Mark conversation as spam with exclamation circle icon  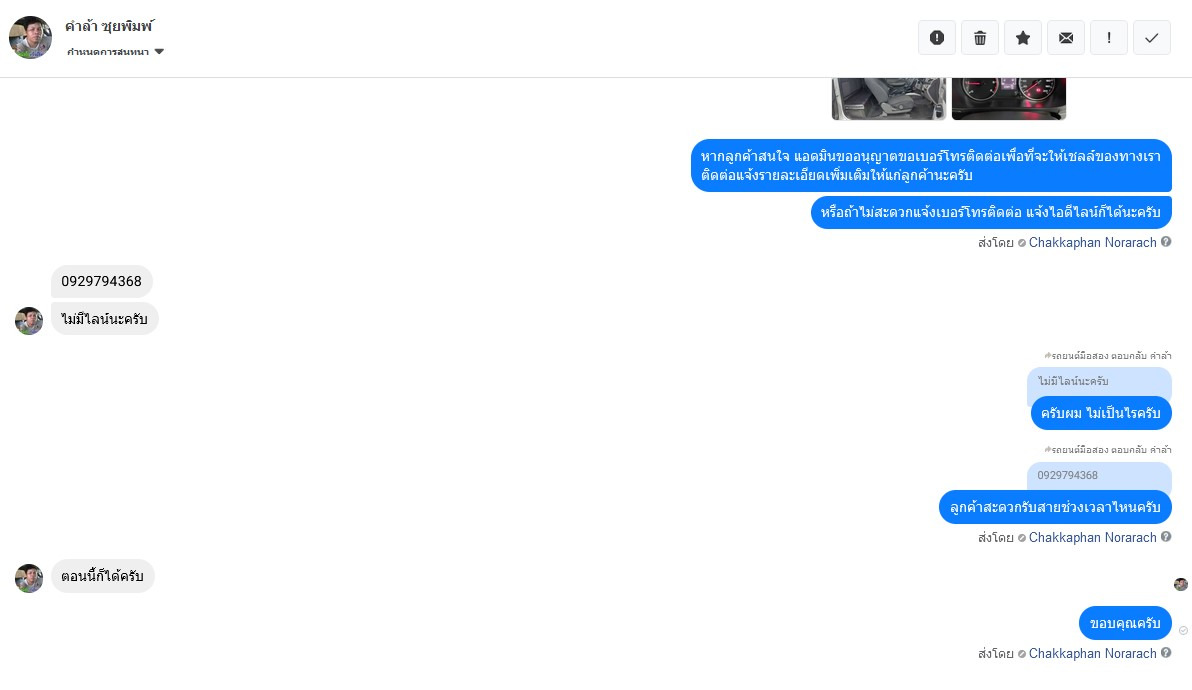coord(937,37)
